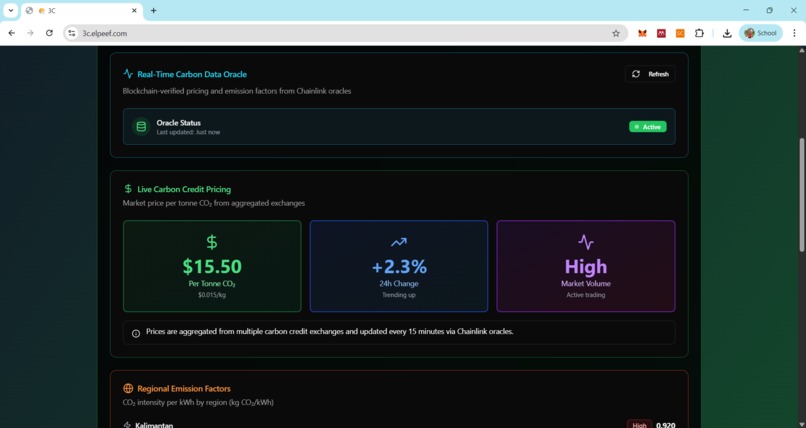Click the +2.3% 24h Change card
Screen dimensions: 806x428
[x=399, y=266]
